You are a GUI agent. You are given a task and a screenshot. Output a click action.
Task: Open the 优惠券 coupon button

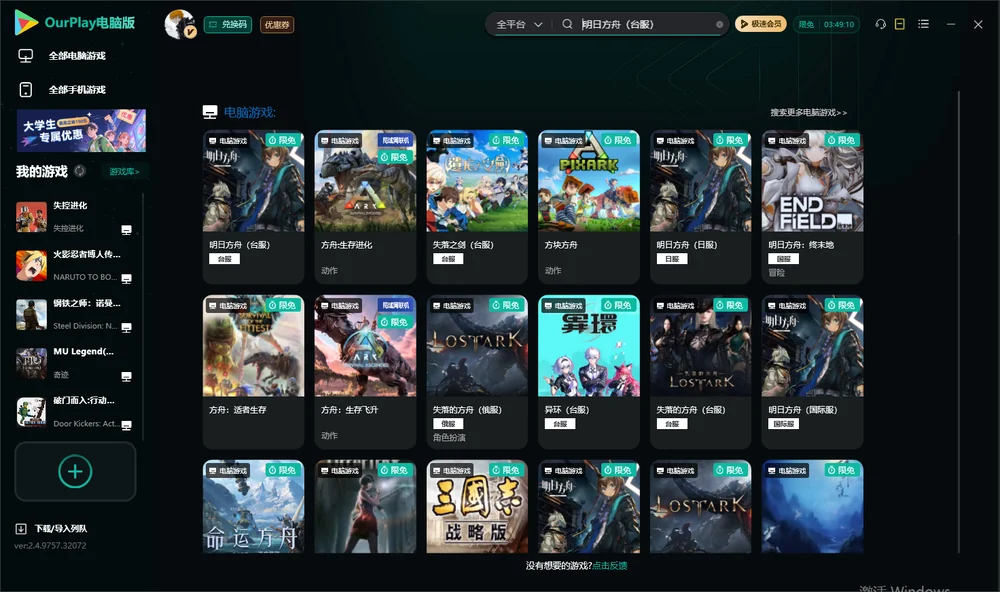tap(277, 25)
